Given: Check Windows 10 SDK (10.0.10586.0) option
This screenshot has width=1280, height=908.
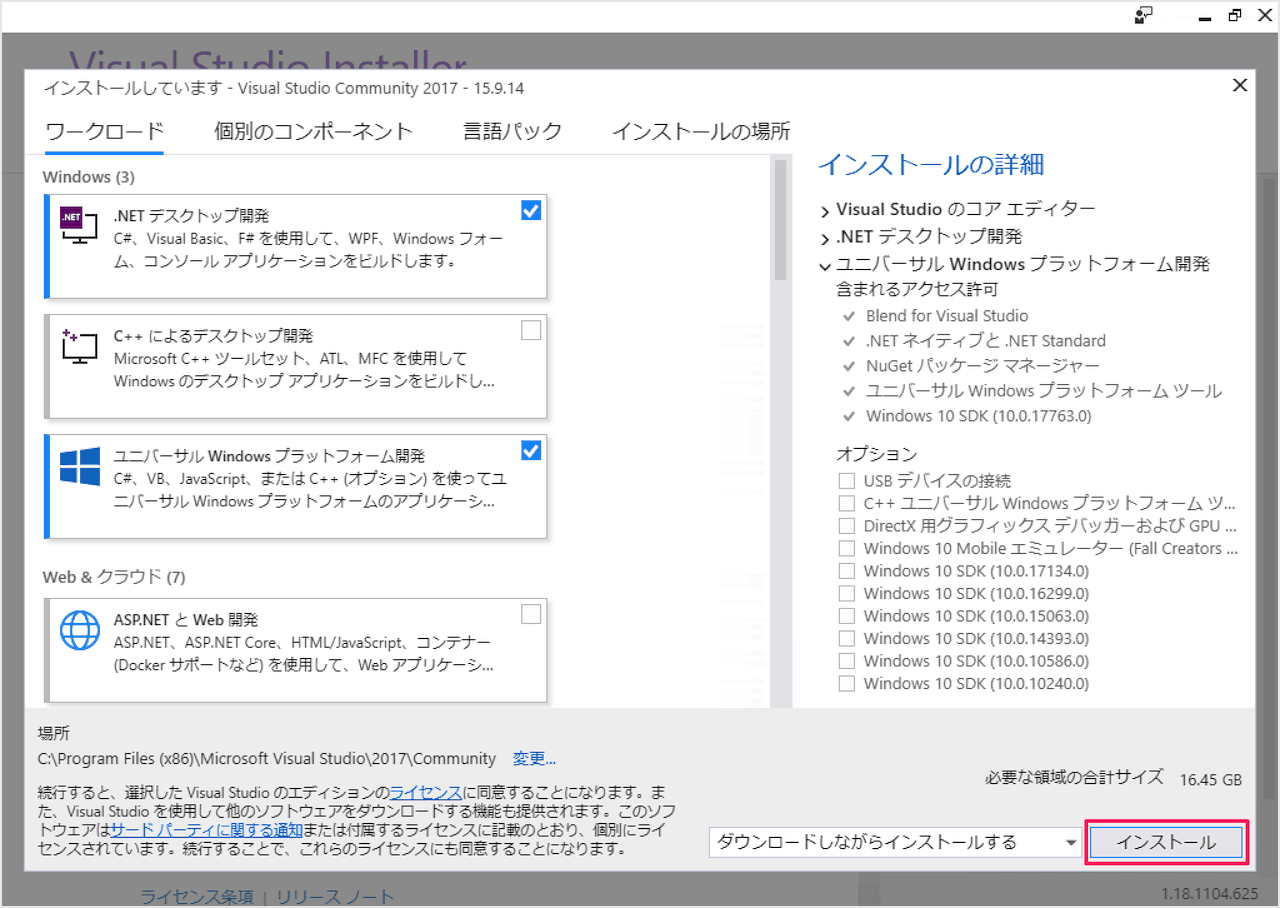Looking at the screenshot, I should [x=847, y=661].
